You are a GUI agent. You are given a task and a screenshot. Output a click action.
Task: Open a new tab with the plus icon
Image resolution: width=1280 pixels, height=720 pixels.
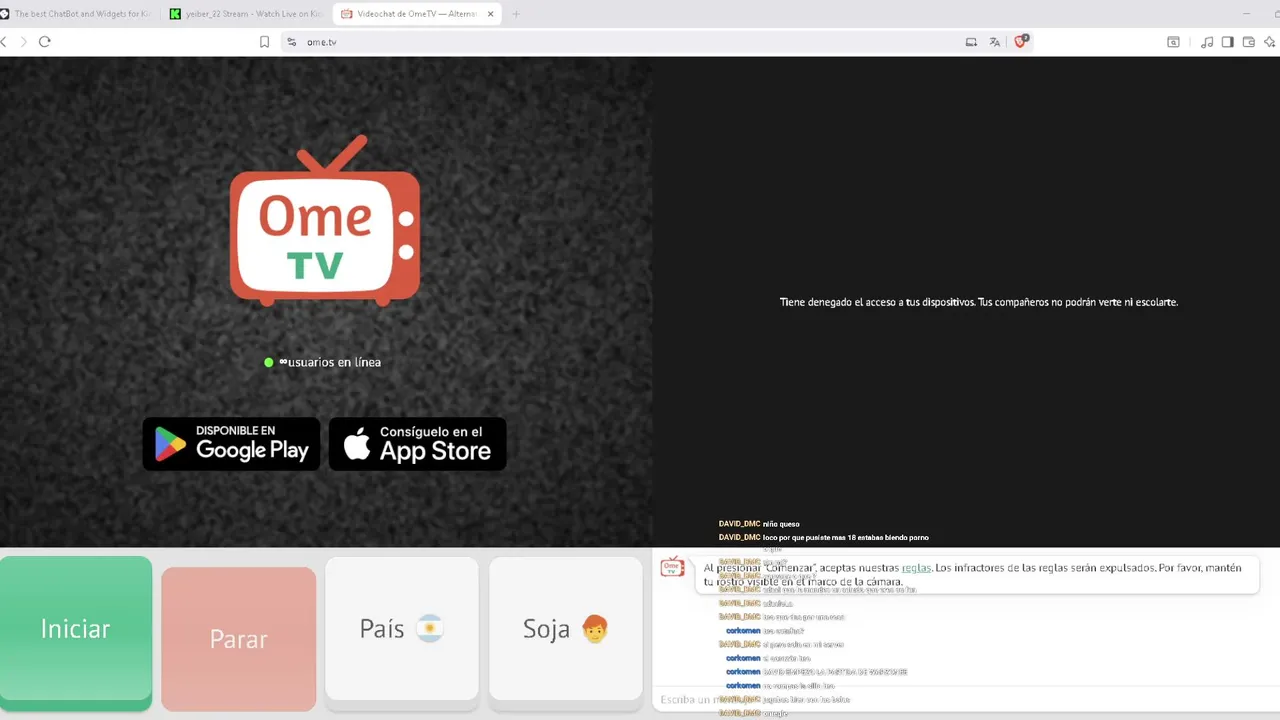(516, 14)
